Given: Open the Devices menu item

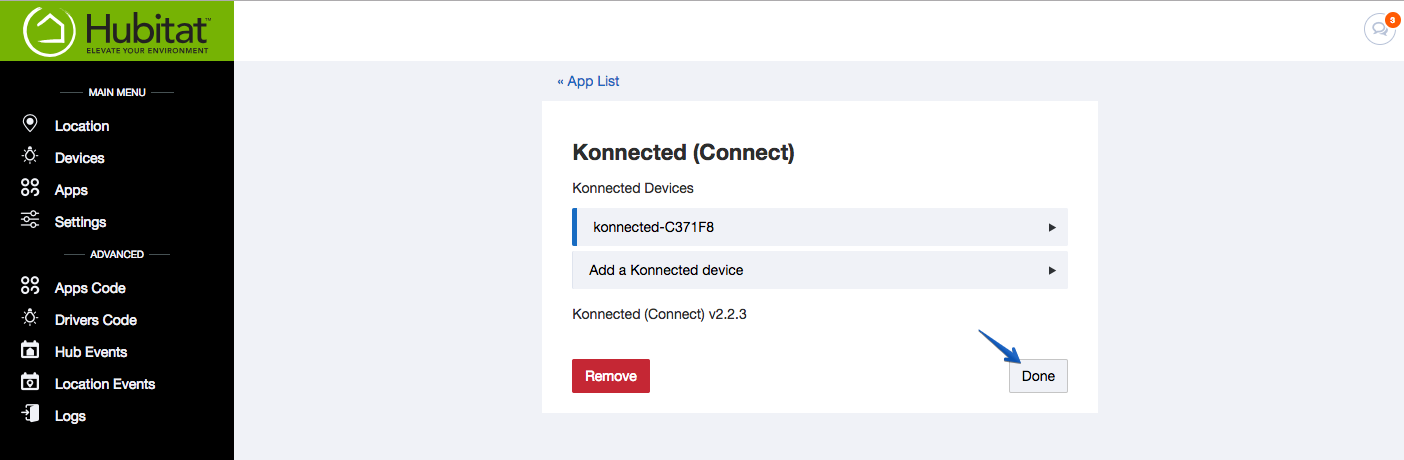Looking at the screenshot, I should 79,158.
